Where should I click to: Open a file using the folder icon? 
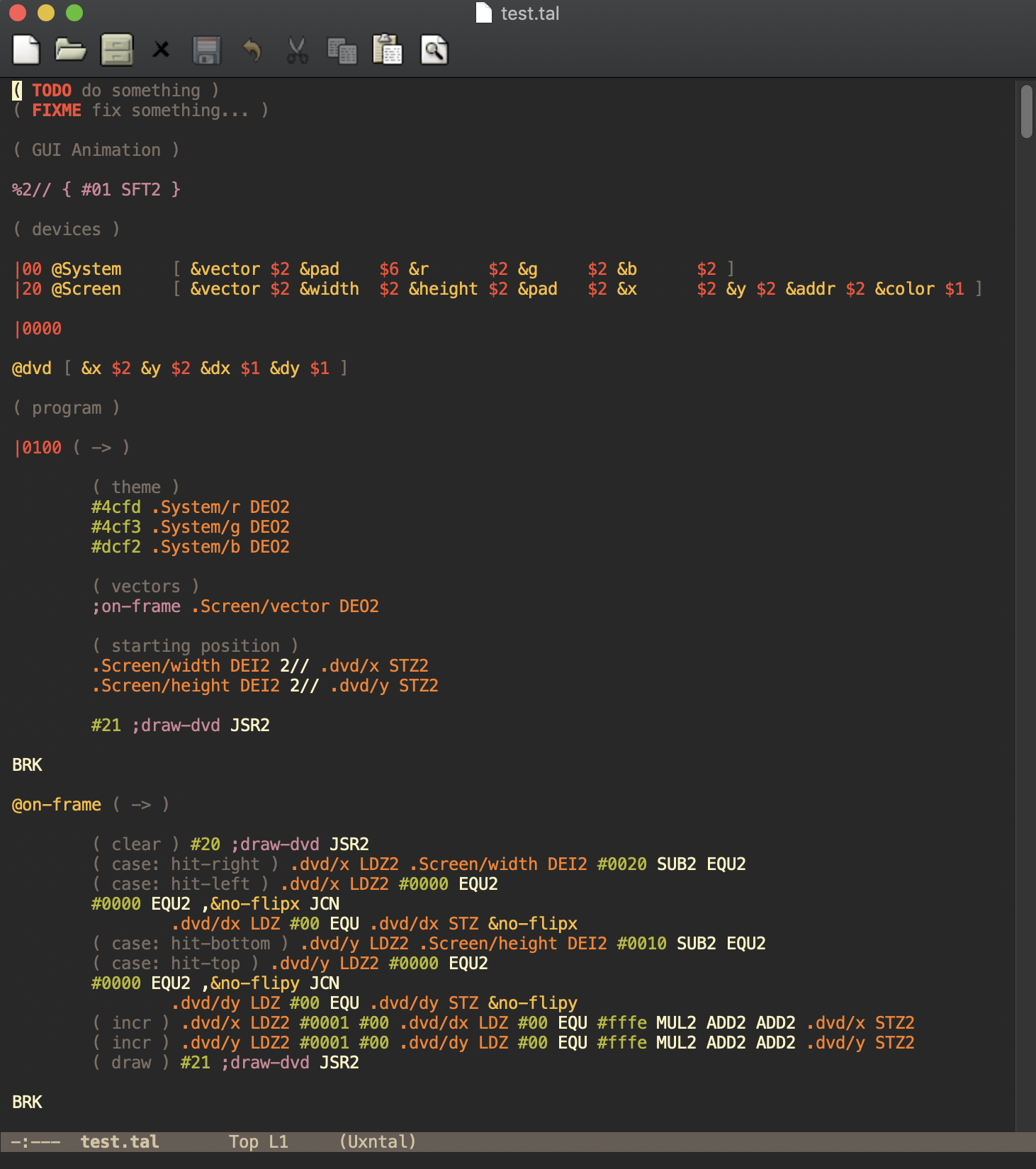(x=71, y=50)
